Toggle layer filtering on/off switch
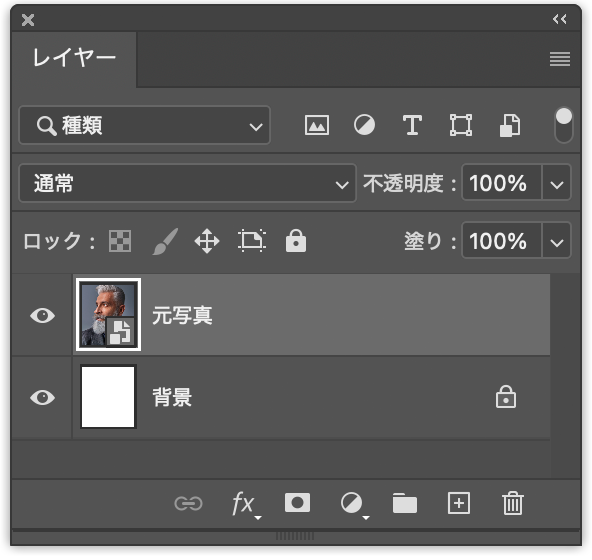The image size is (592, 560). (564, 125)
